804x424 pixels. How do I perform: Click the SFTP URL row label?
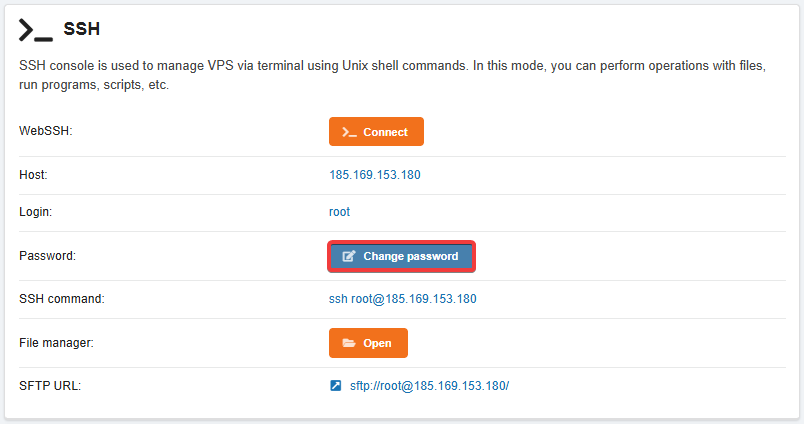[x=50, y=385]
